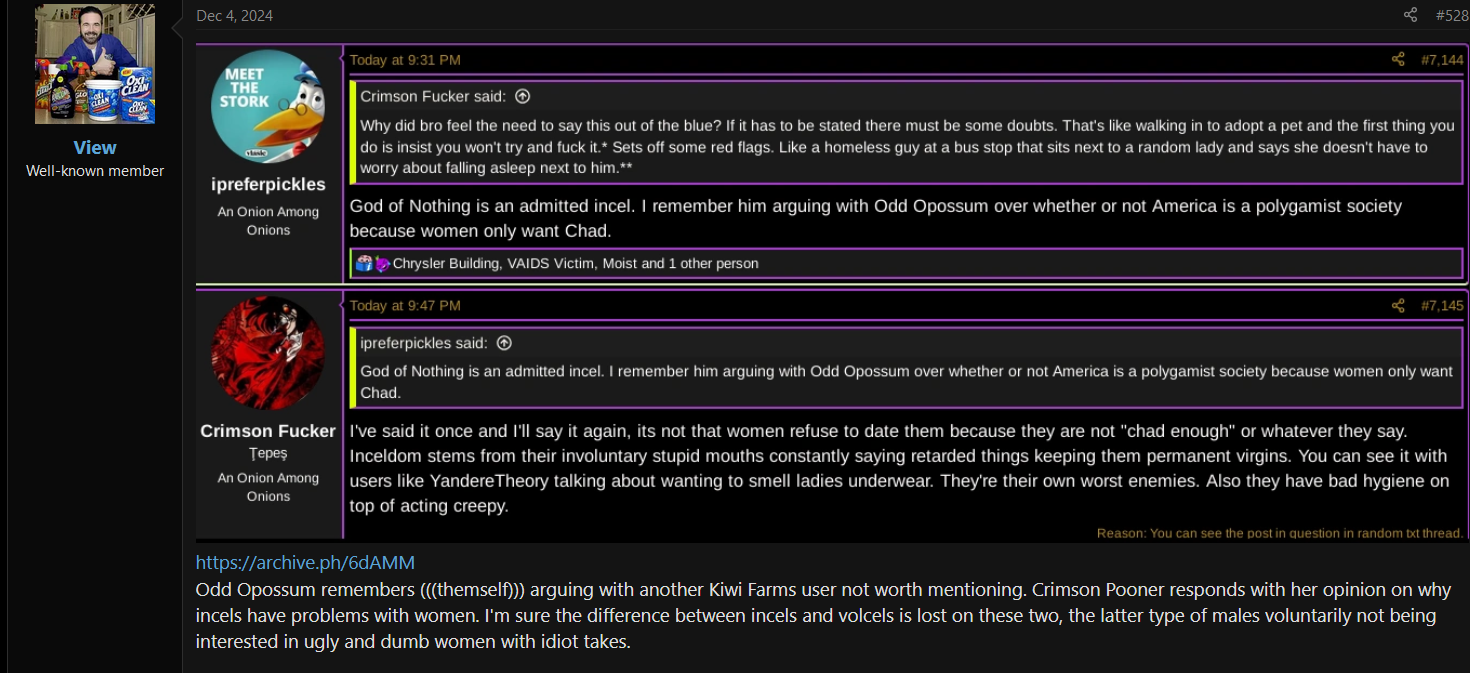Open Crimson Fucker's red anime avatar

pyautogui.click(x=268, y=352)
